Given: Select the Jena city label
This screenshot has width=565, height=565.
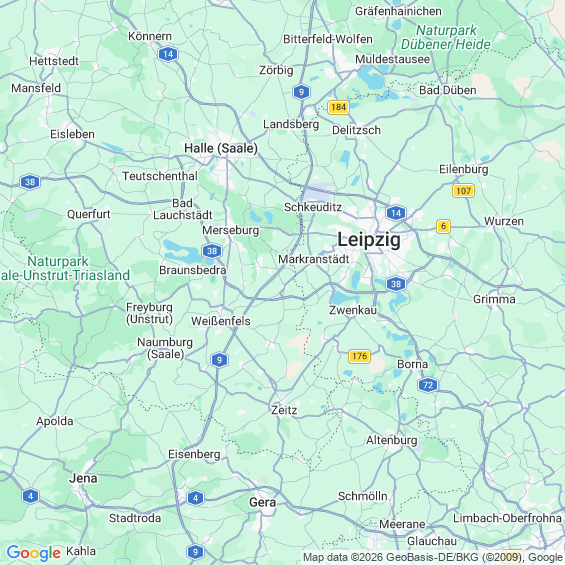Looking at the screenshot, I should 83,478.
